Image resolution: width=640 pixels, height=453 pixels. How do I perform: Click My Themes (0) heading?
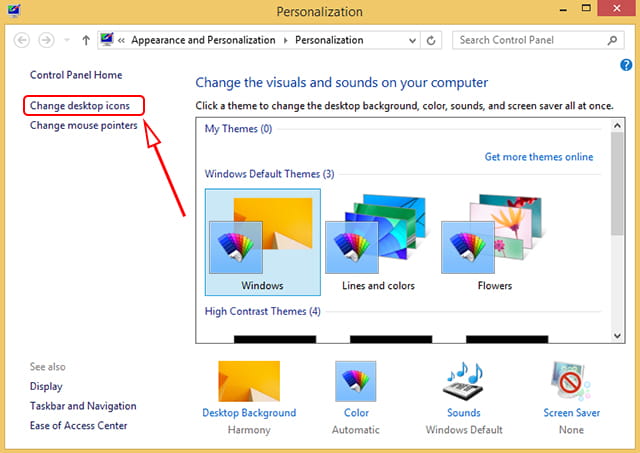[x=238, y=129]
